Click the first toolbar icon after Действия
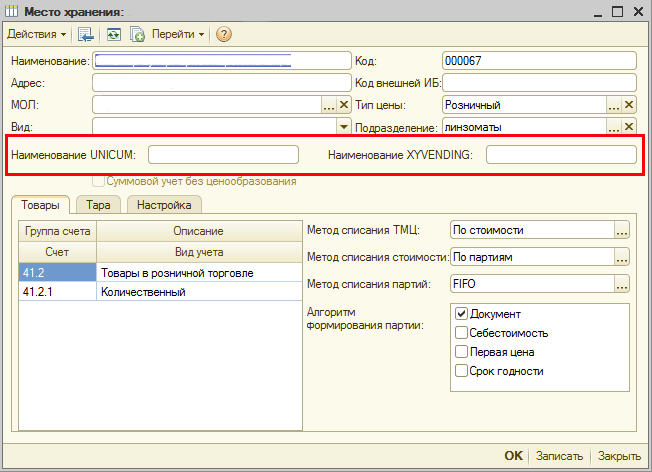Image resolution: width=652 pixels, height=472 pixels. (85, 34)
